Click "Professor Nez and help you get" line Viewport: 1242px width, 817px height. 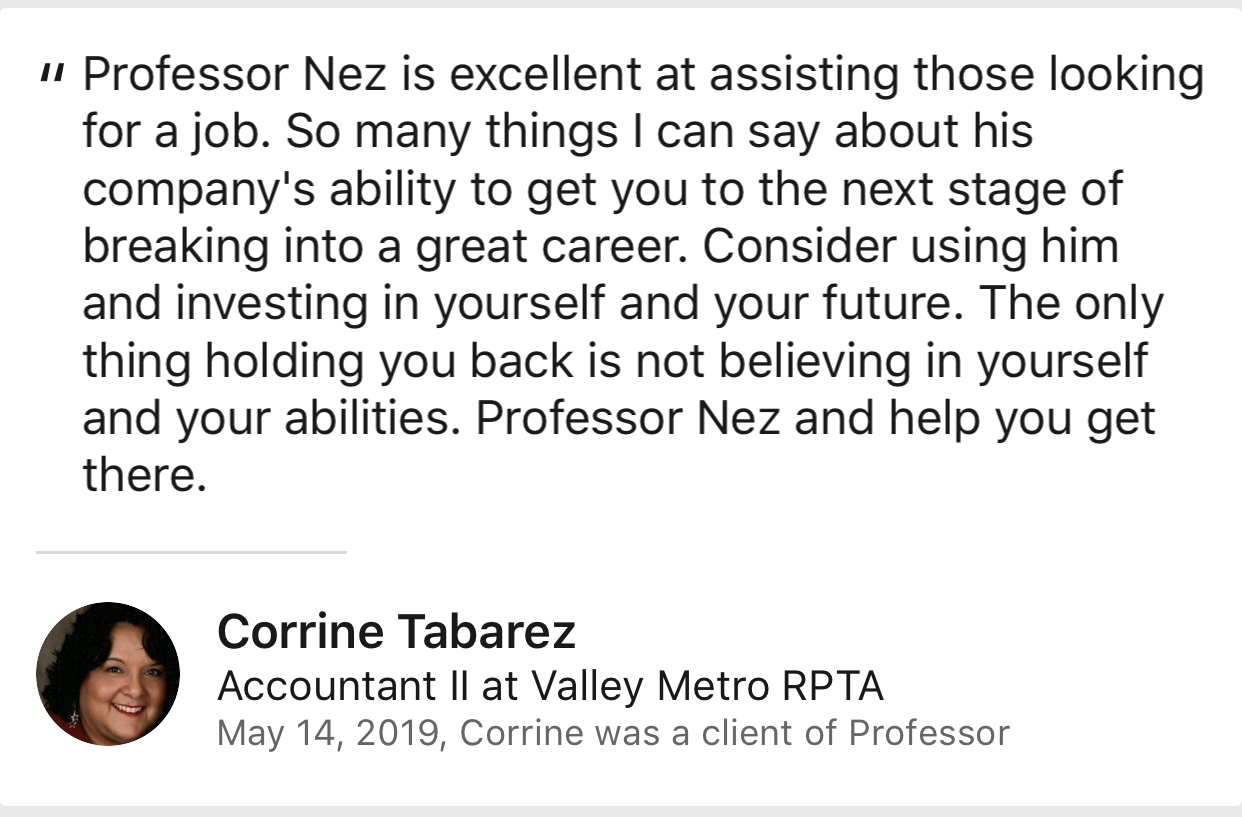[x=815, y=418]
